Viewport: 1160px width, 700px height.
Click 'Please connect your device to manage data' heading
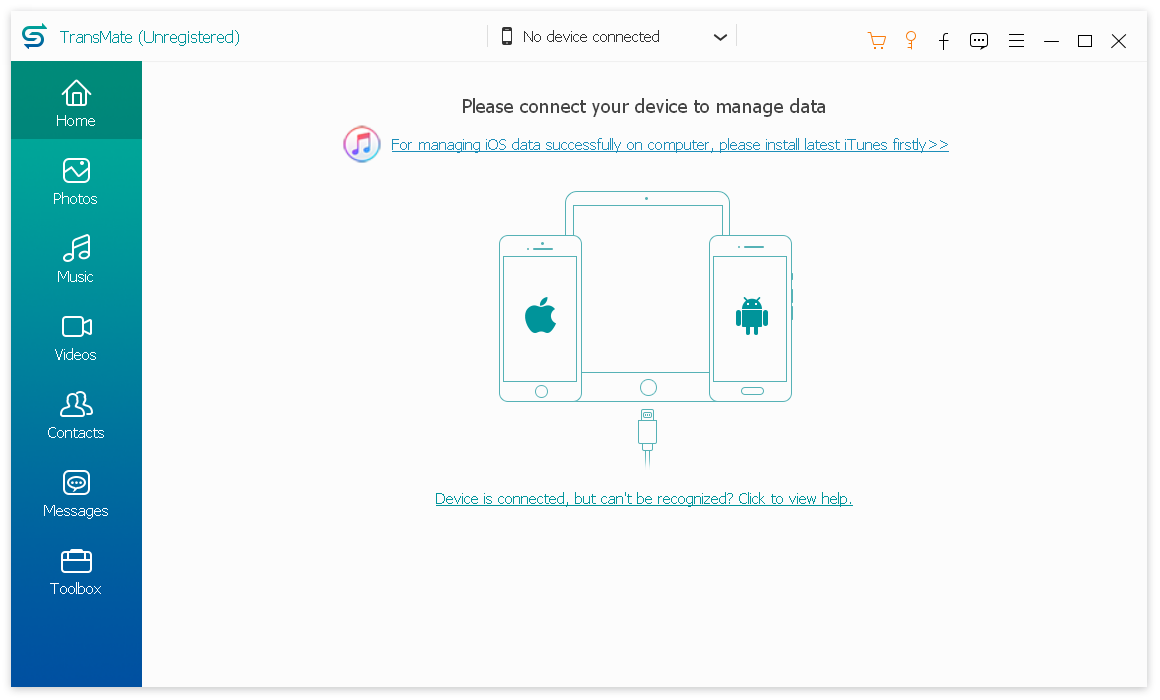coord(644,107)
